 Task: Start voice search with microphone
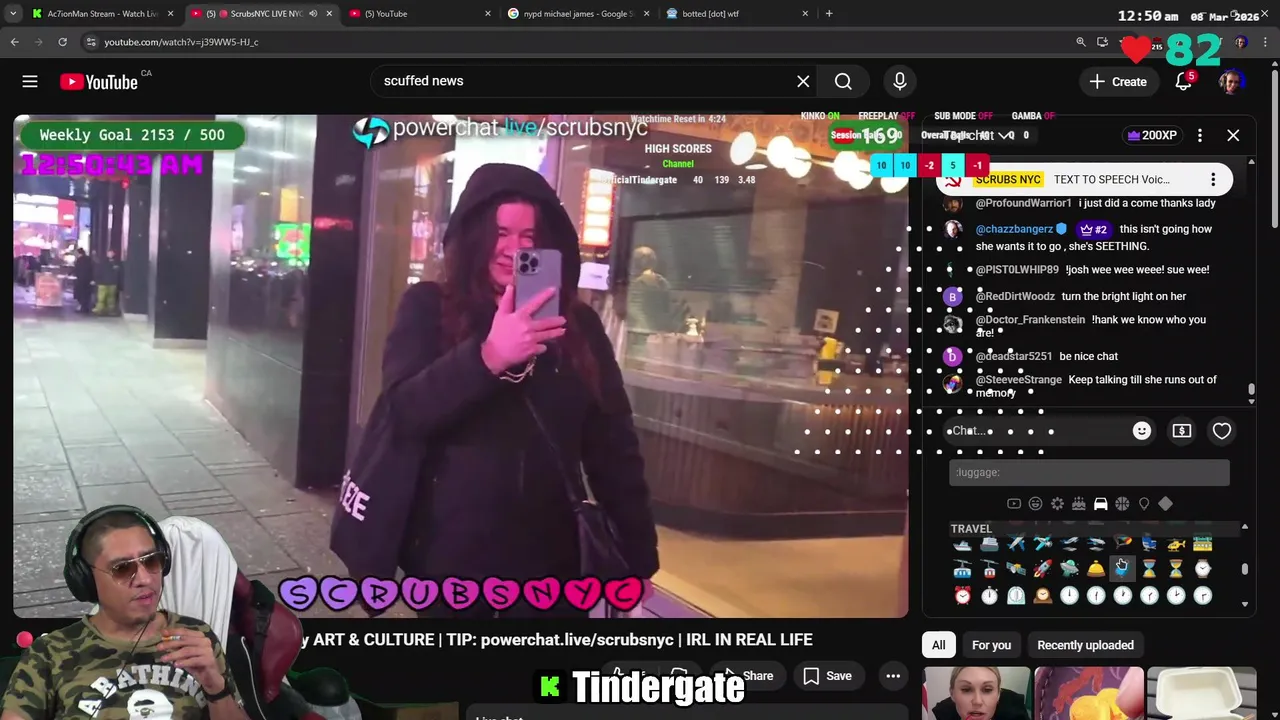click(900, 81)
